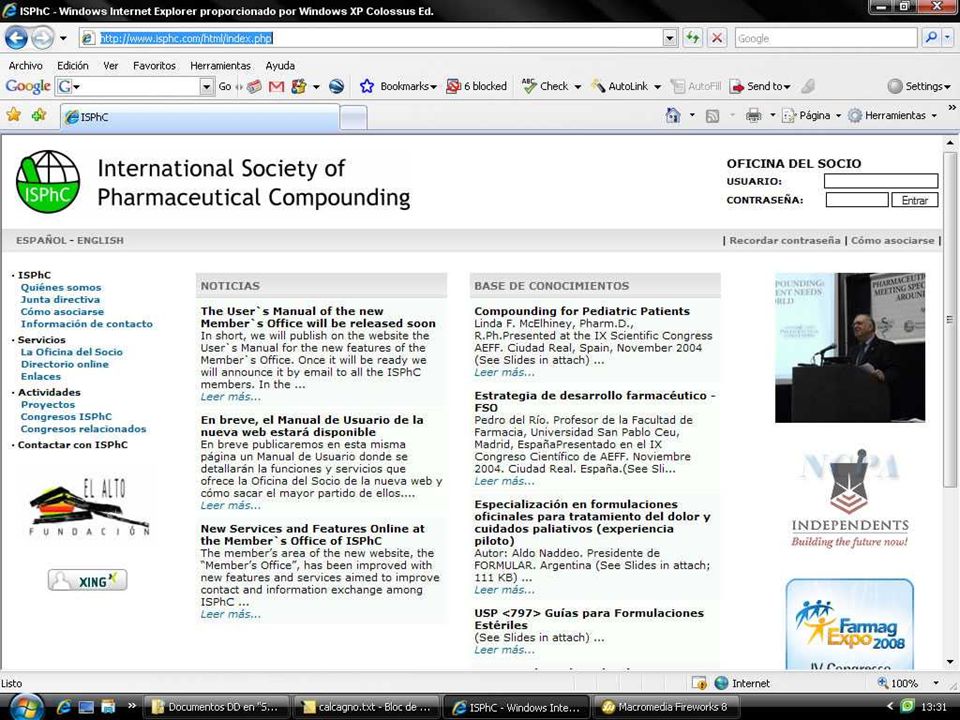Viewport: 960px width, 720px height.
Task: Open the Ayuda menu
Action: 280,66
